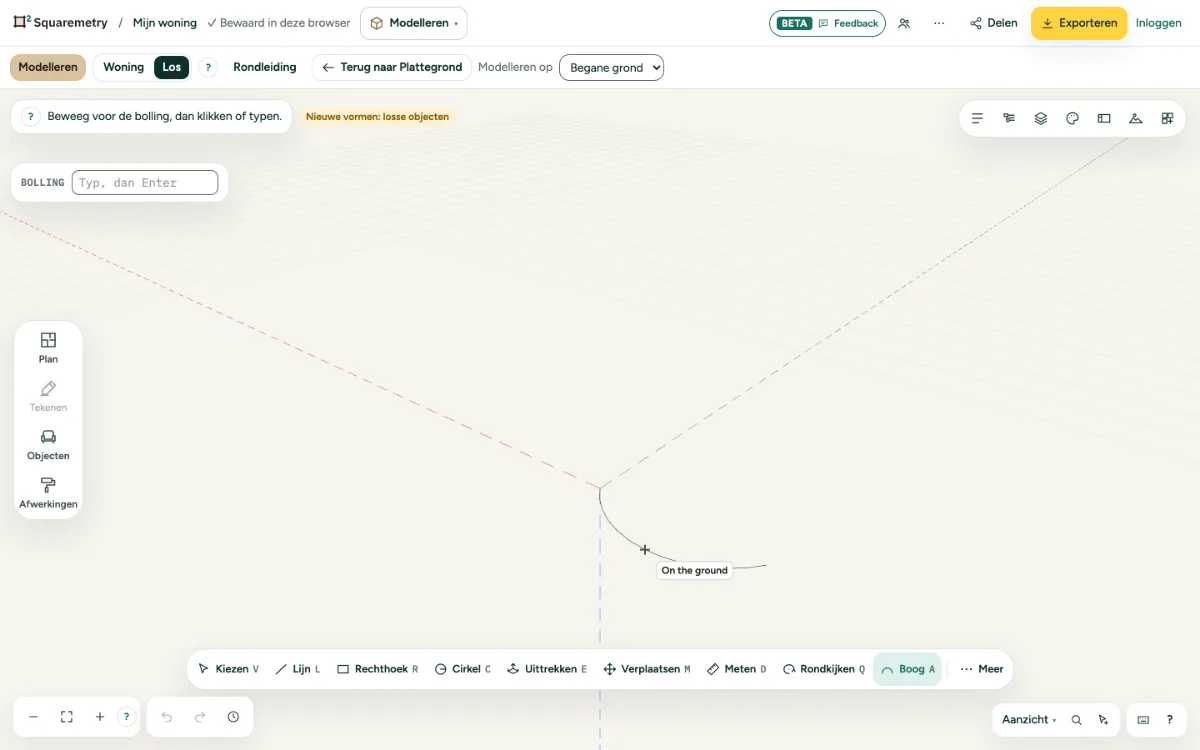Click the mountain landscape icon
The width and height of the screenshot is (1200, 750).
pos(1136,118)
